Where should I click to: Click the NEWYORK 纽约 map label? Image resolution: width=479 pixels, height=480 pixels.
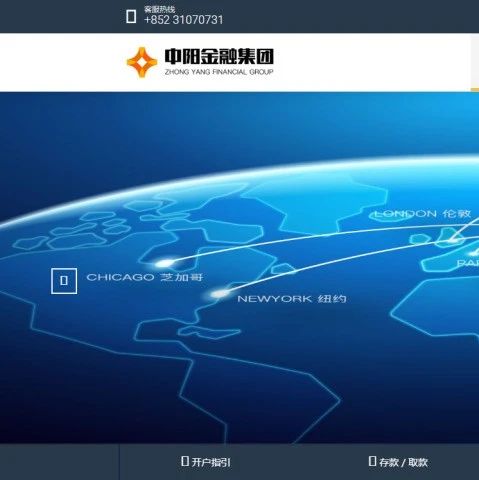click(292, 299)
